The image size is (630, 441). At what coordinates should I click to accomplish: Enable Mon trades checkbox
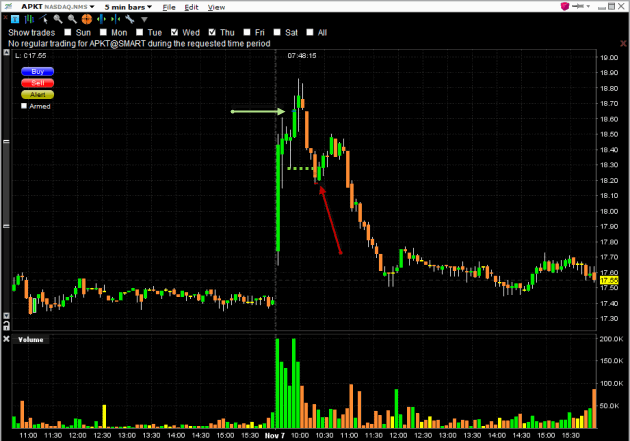tap(103, 32)
